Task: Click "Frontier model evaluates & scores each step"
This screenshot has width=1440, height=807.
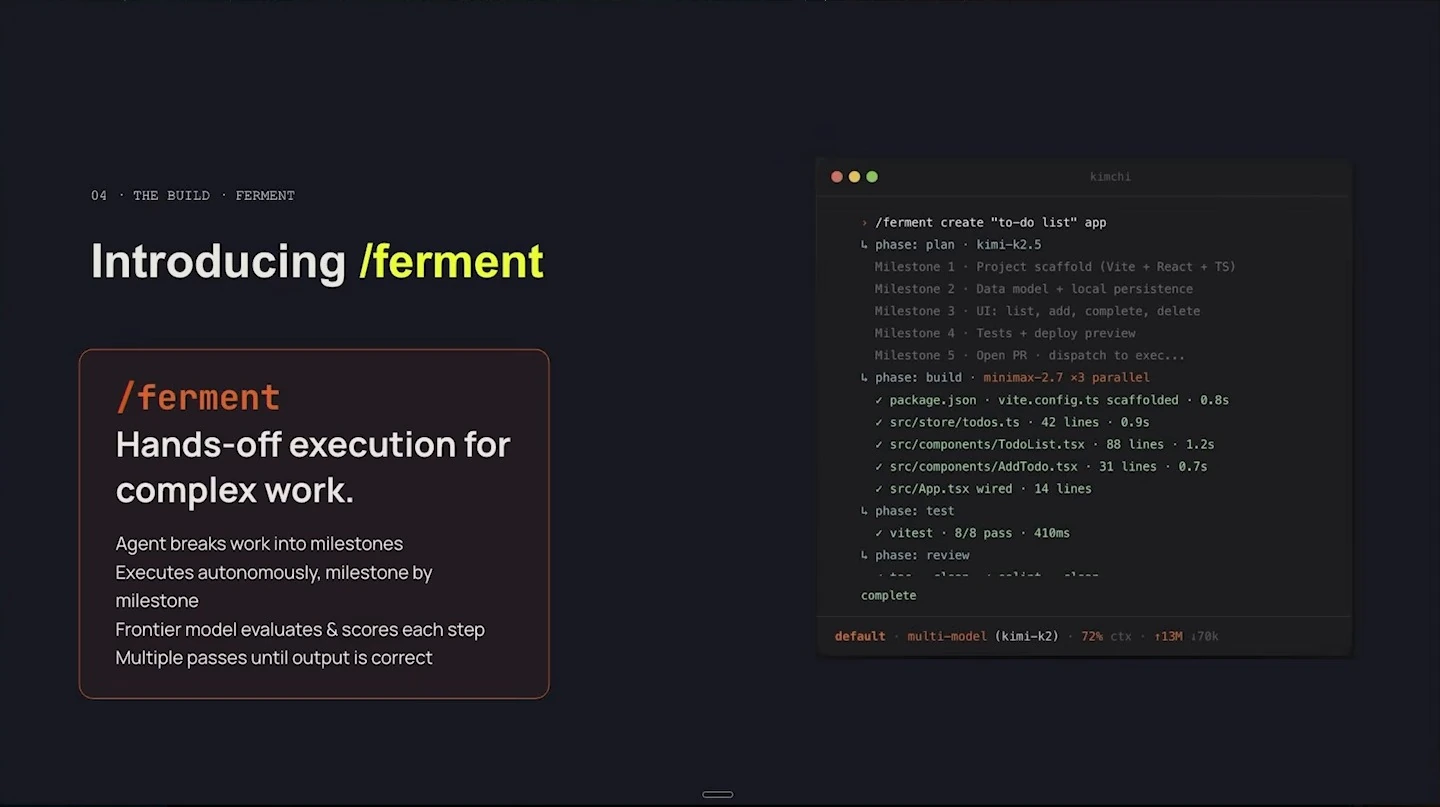Action: 300,630
